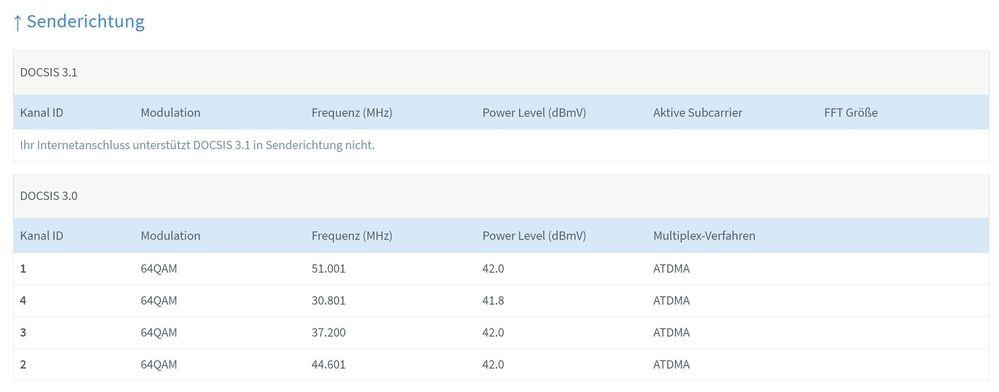Click ATDMA in channel 1 row
The image size is (999, 392).
(672, 269)
